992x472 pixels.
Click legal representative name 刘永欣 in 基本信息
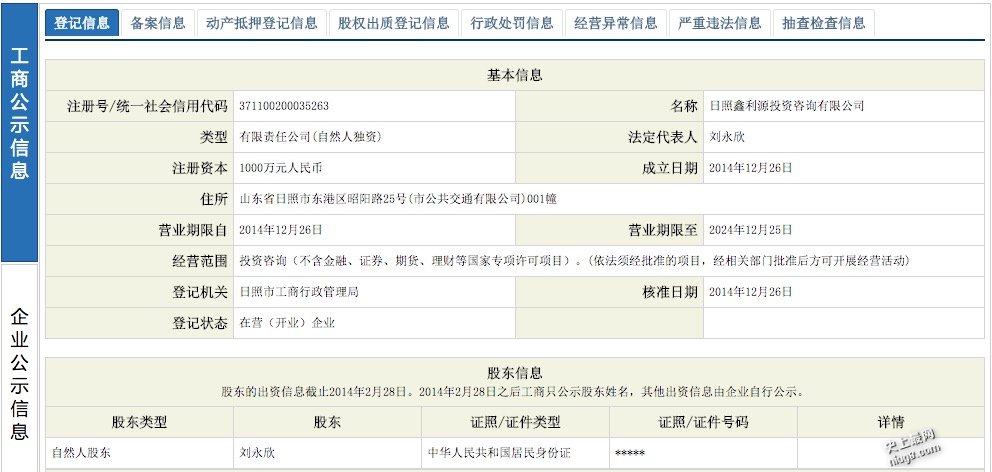pyautogui.click(x=728, y=137)
